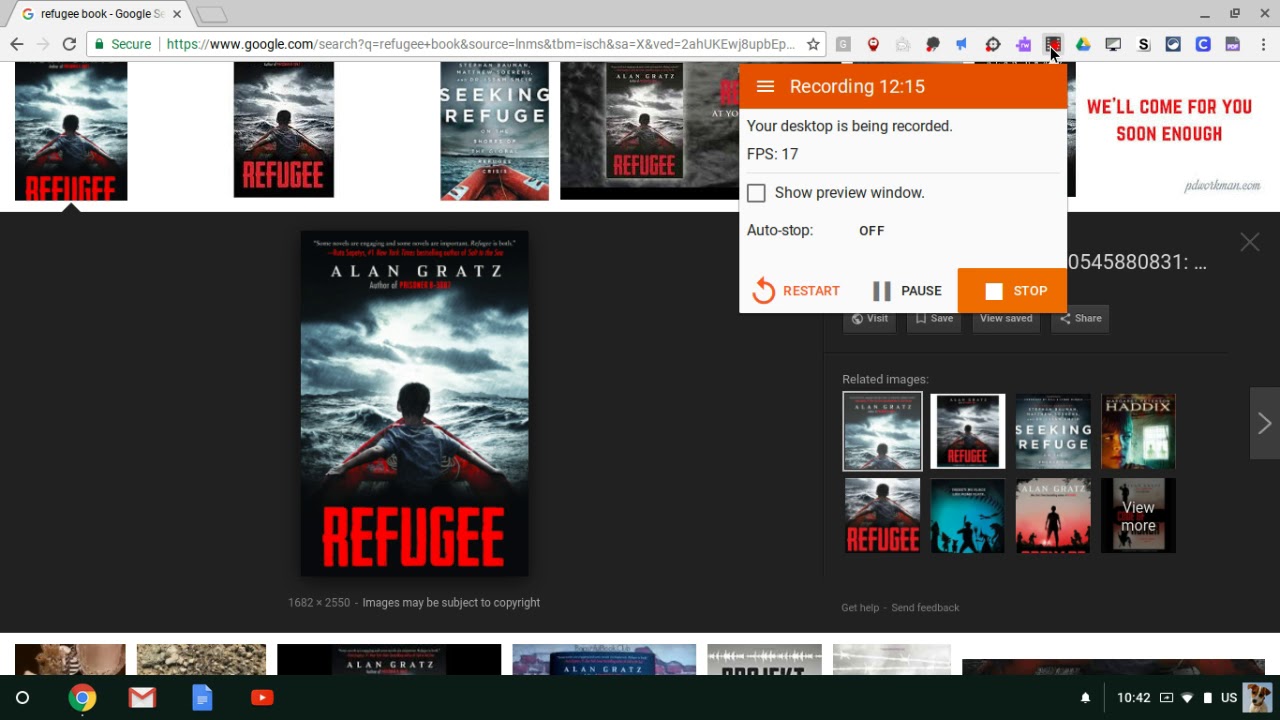Open the Get help link
This screenshot has width=1280, height=720.
(x=860, y=608)
